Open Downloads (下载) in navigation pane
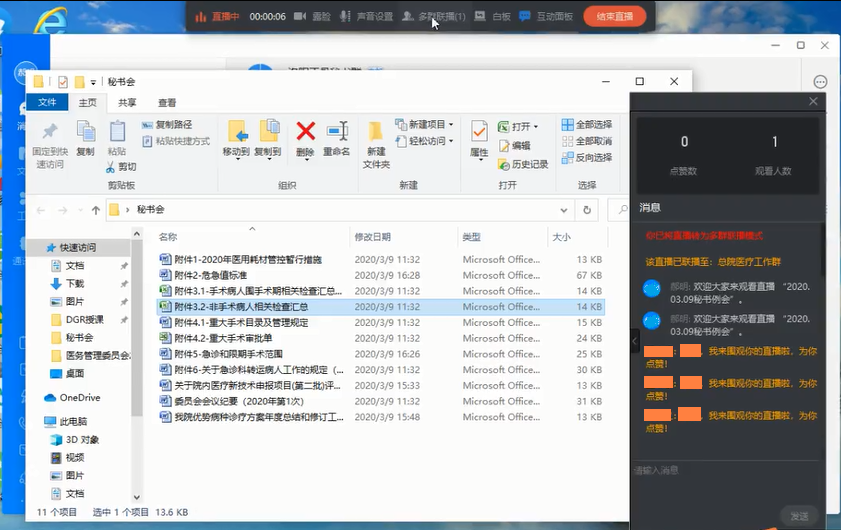This screenshot has width=841, height=530. coord(75,283)
